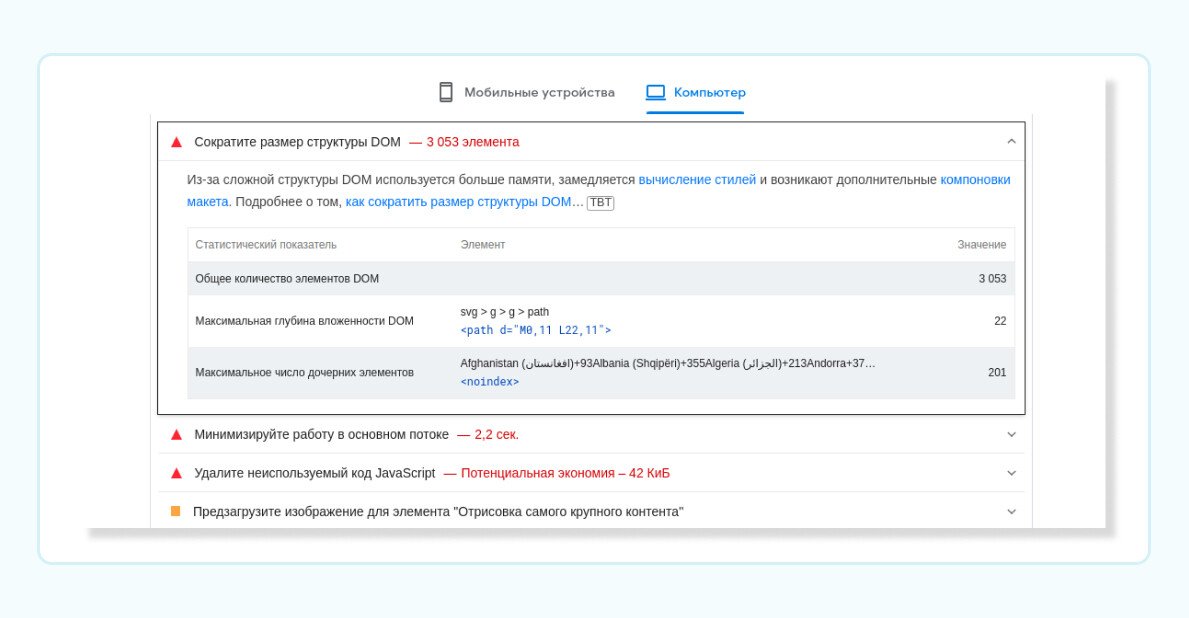Open the компоновки макета link
Screen dimensions: 1189x618
[x=975, y=180]
